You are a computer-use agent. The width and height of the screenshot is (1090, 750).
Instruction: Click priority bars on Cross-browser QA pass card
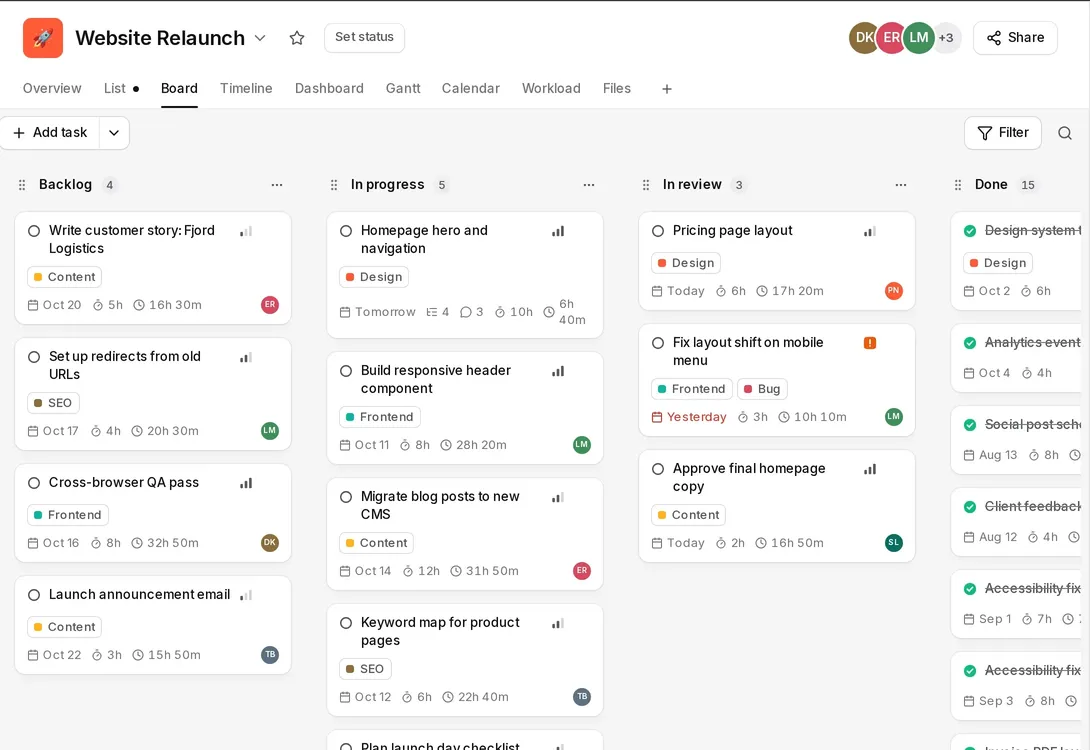click(246, 483)
